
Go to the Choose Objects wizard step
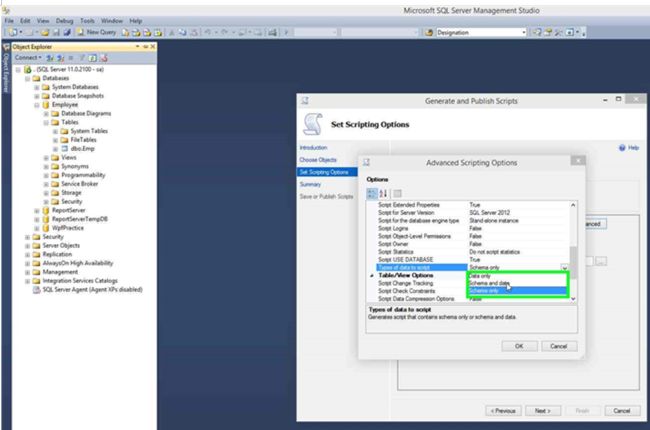click(x=318, y=160)
